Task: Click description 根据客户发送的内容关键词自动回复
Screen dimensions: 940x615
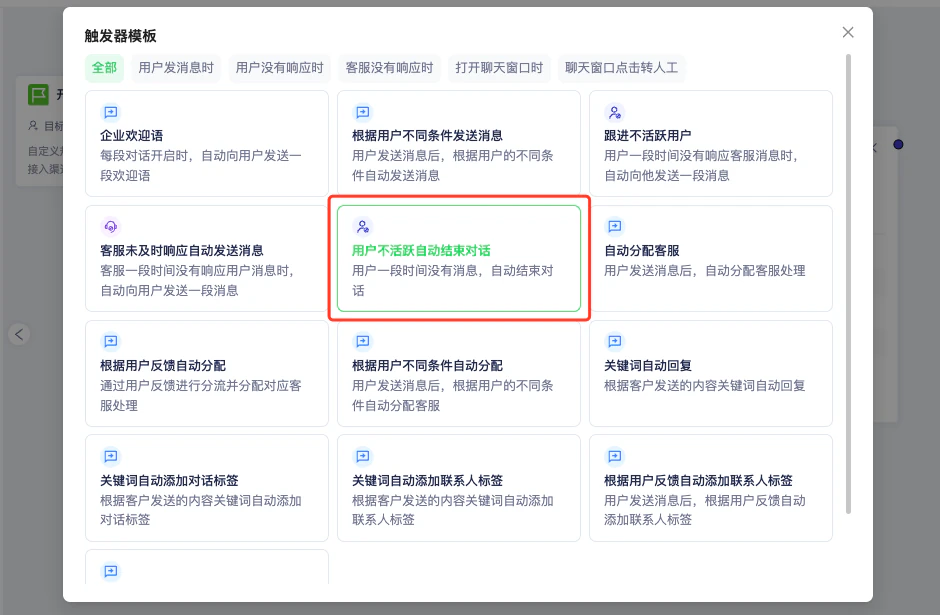Action: point(704,385)
